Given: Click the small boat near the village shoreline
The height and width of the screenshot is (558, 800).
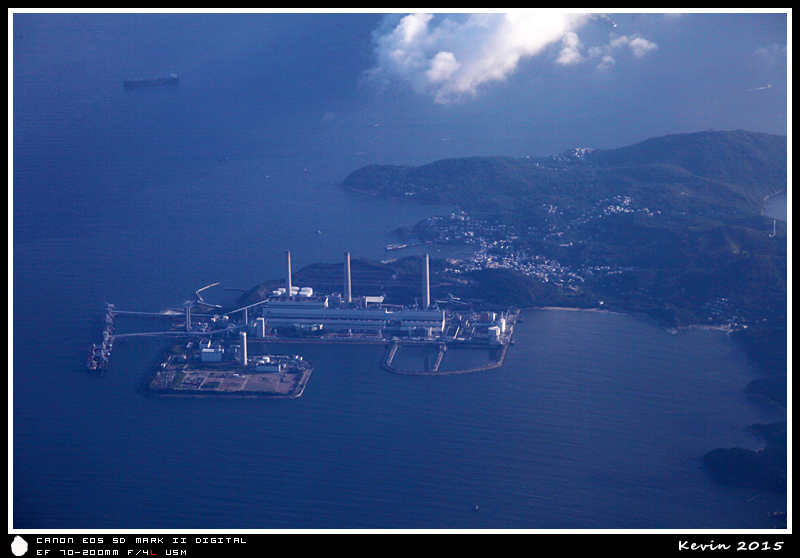Looking at the screenshot, I should pyautogui.click(x=396, y=246).
